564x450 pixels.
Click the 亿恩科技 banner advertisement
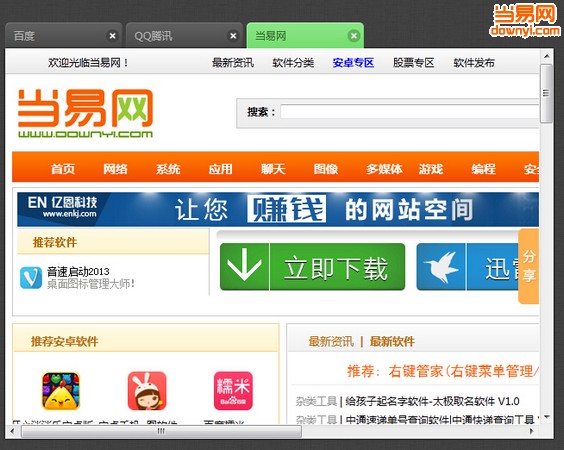(x=278, y=209)
